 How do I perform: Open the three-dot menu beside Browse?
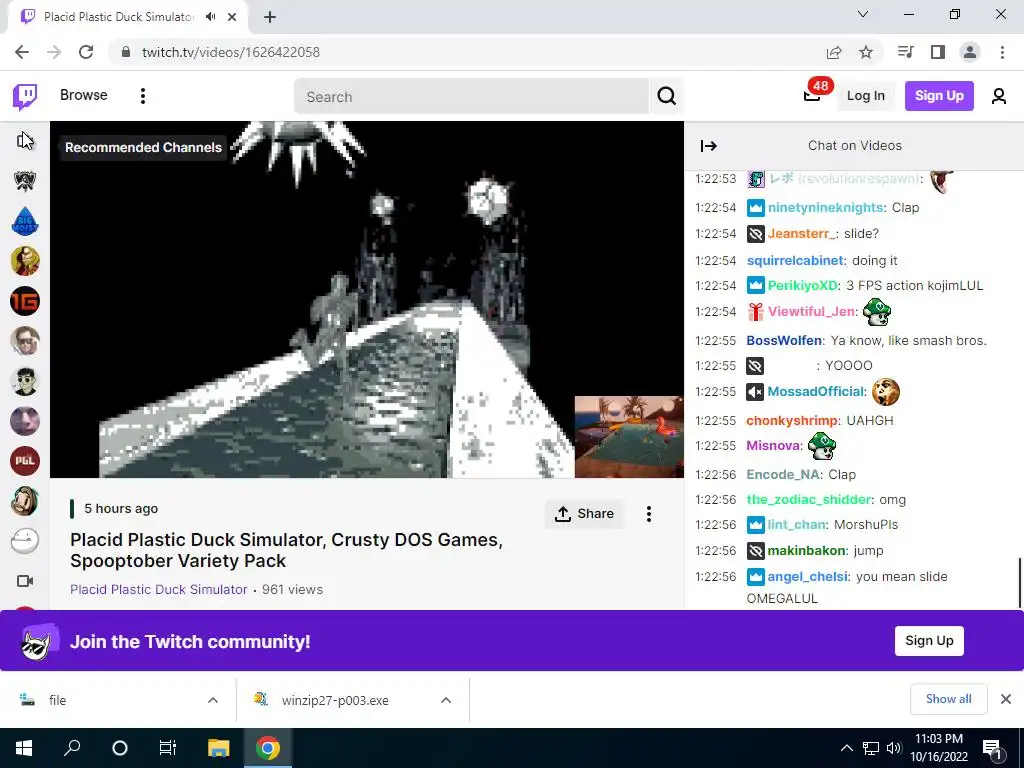[142, 96]
